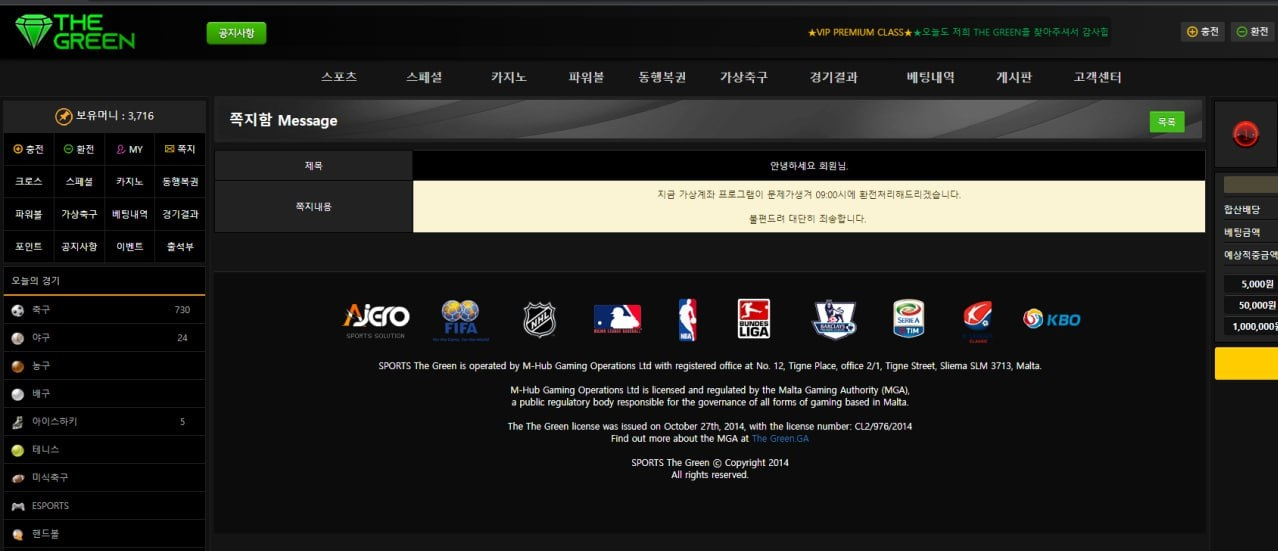Click the NBA logo in footer
The height and width of the screenshot is (551, 1278).
tap(687, 319)
